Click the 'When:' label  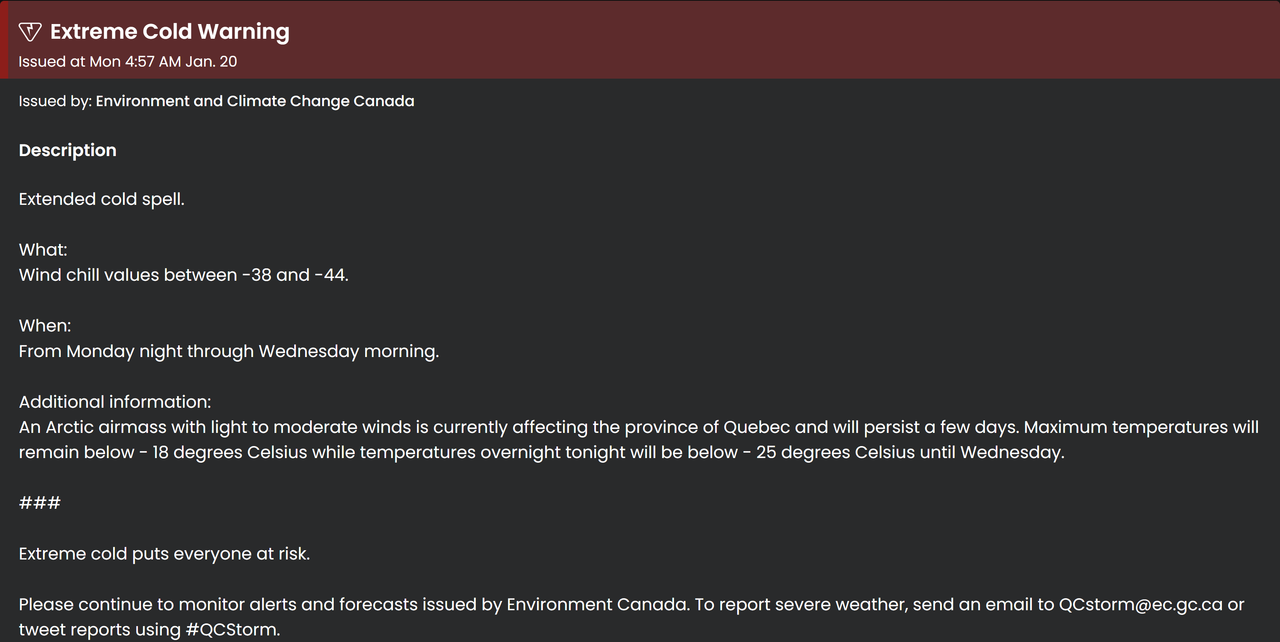coord(45,326)
